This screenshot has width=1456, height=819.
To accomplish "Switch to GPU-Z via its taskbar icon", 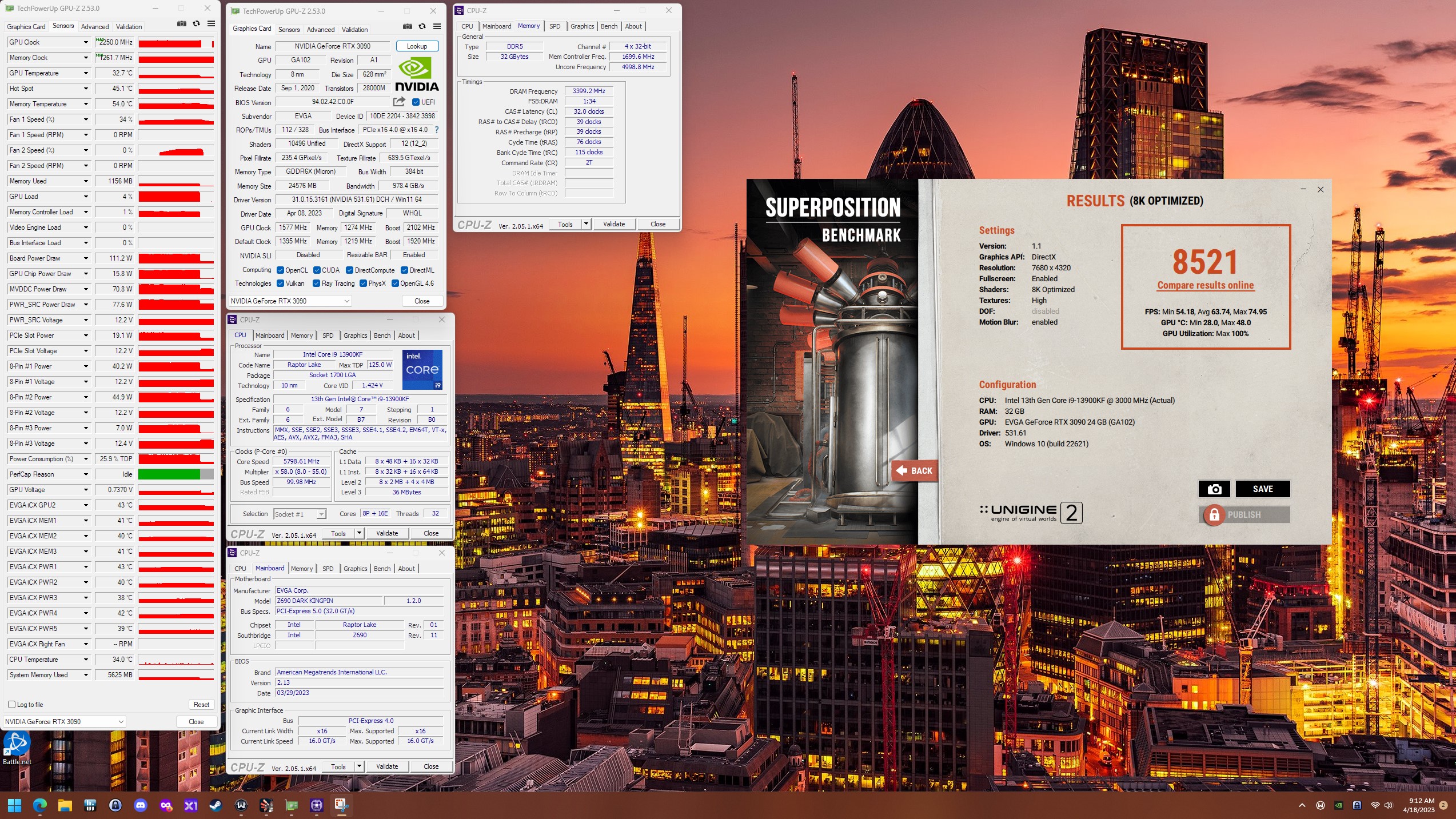I will (292, 805).
